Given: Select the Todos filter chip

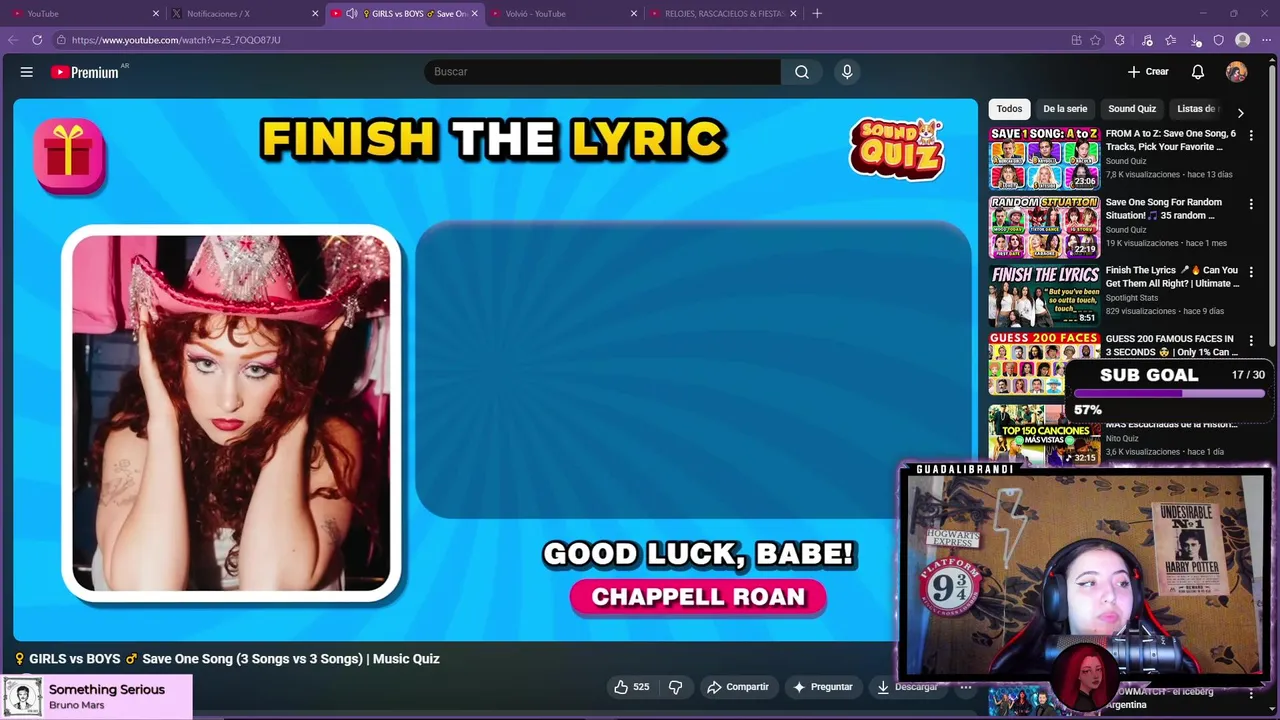Looking at the screenshot, I should click(x=1009, y=109).
